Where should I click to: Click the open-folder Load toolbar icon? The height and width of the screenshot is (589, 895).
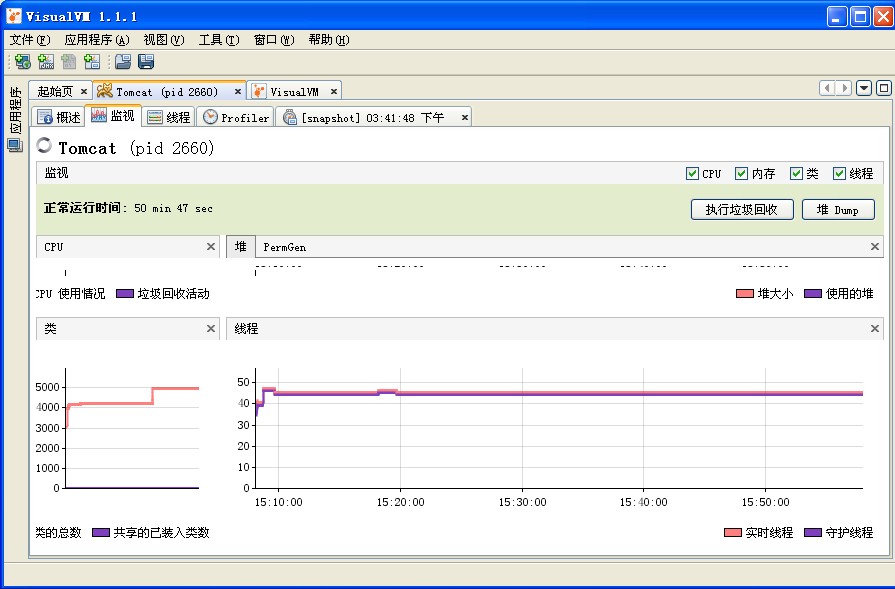click(x=123, y=62)
